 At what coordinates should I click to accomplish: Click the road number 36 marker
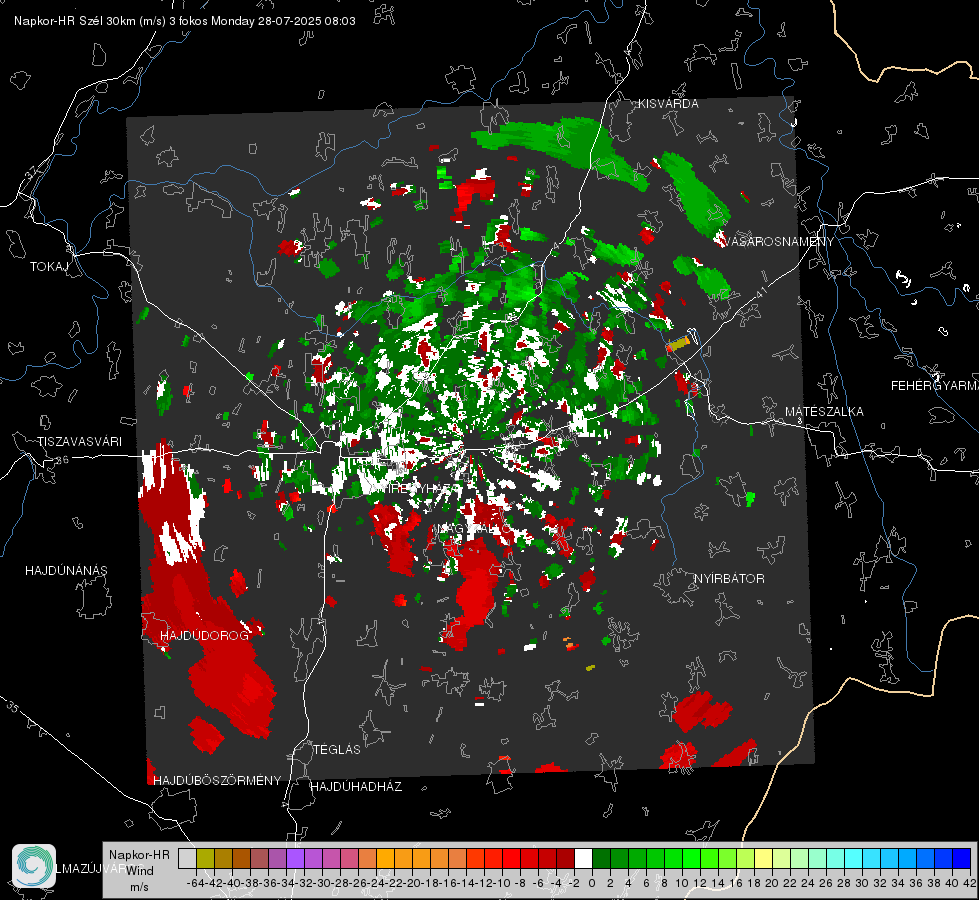pos(62,460)
